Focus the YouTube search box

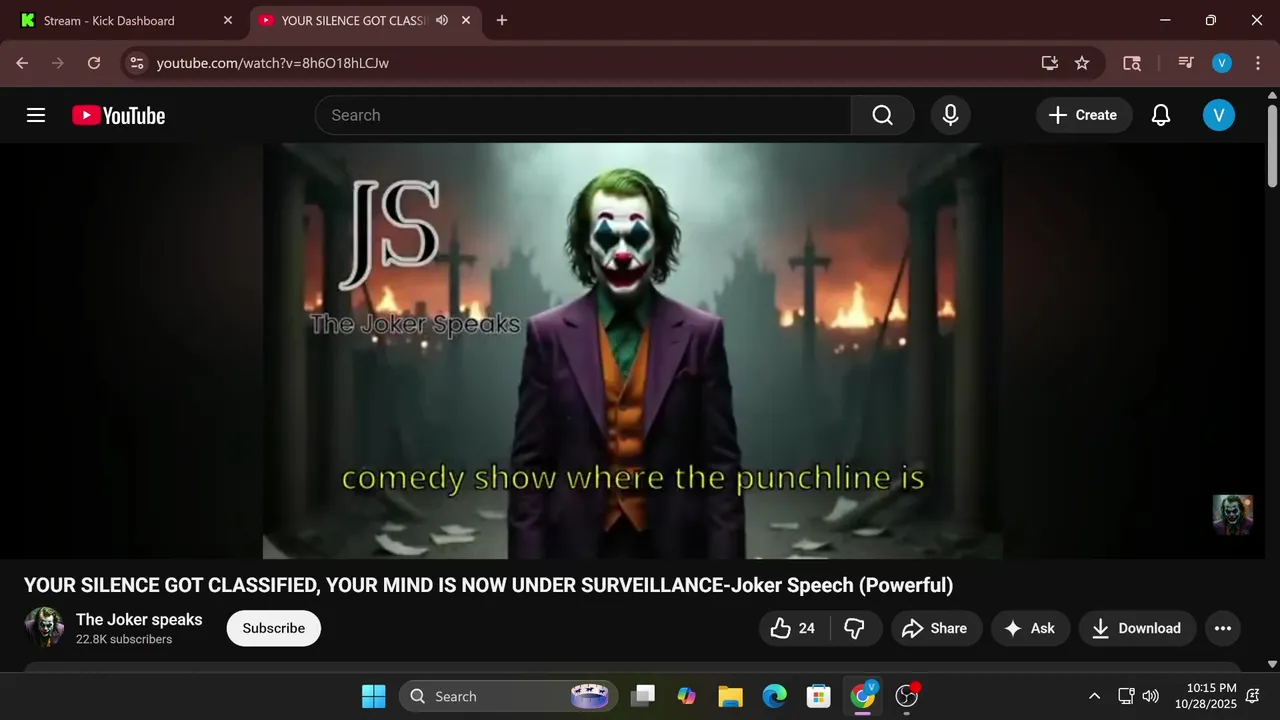[x=583, y=115]
